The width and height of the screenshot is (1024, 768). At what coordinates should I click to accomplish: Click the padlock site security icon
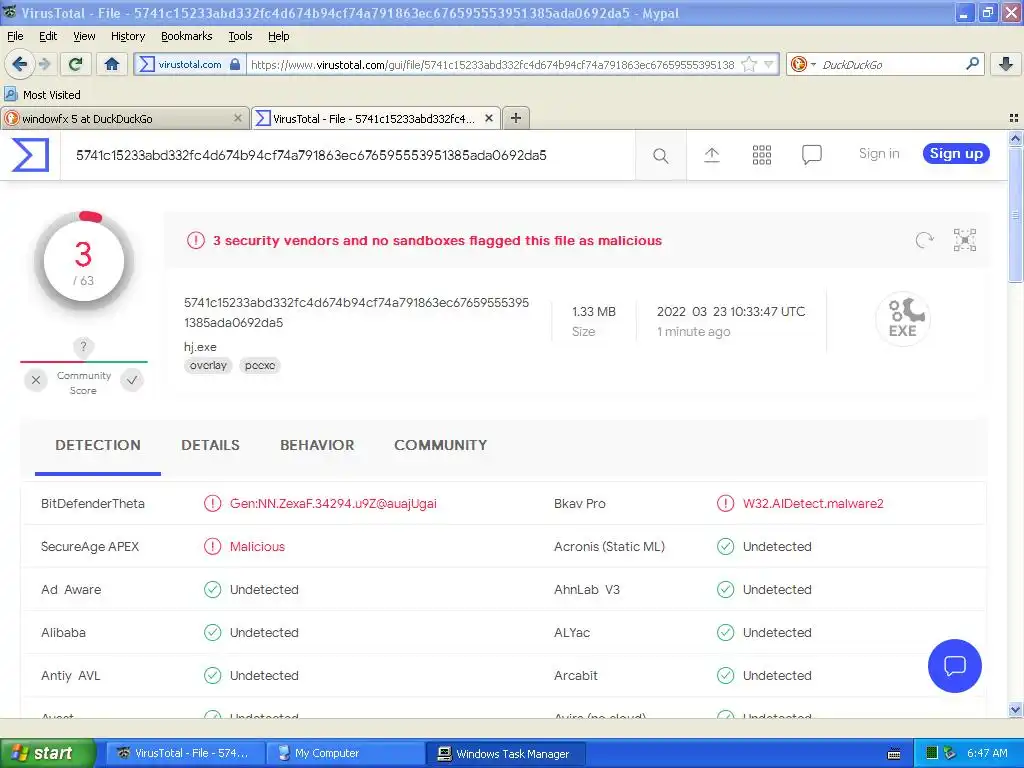[x=235, y=64]
